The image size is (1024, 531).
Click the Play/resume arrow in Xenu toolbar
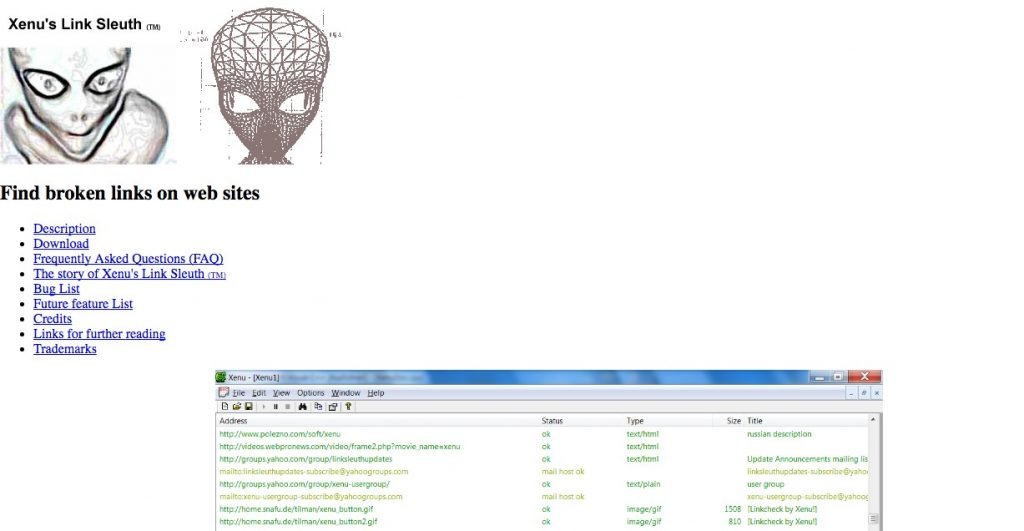pyautogui.click(x=264, y=406)
